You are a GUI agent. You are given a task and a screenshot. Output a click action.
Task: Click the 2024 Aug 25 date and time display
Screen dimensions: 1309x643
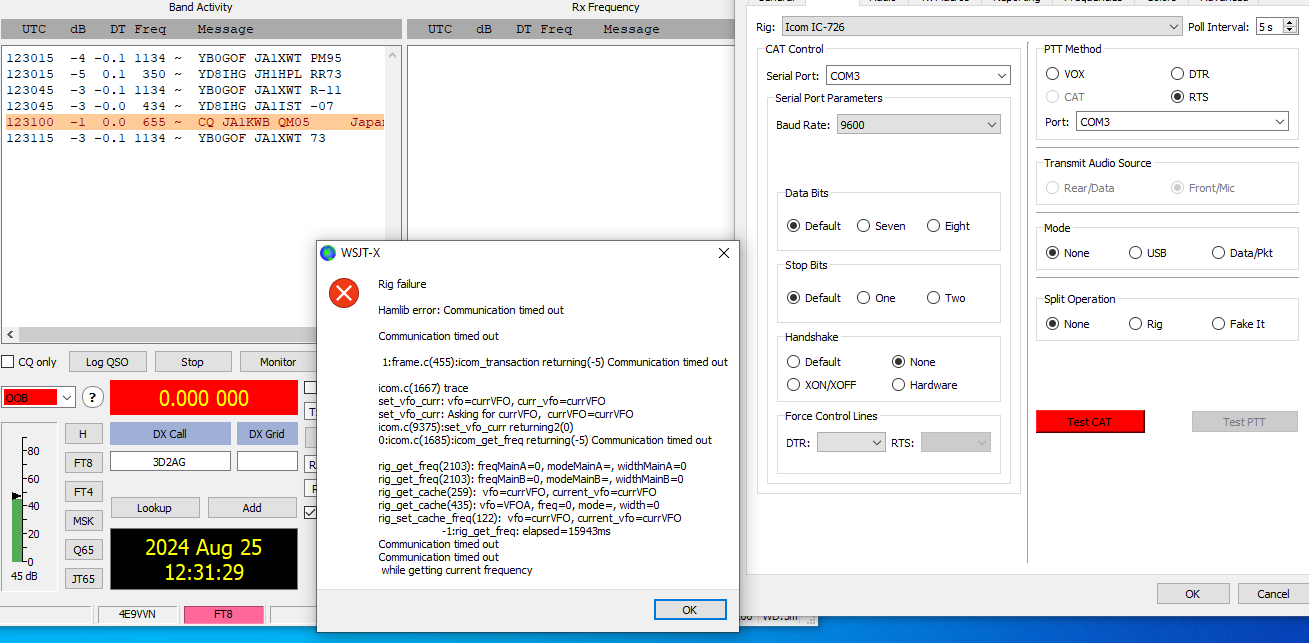(x=204, y=559)
